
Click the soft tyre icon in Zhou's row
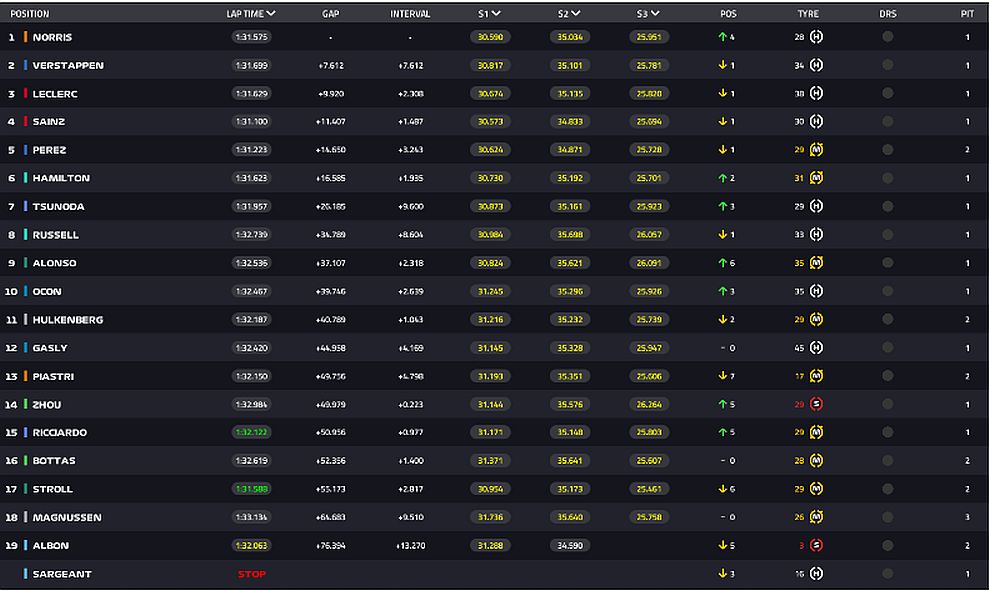(816, 405)
